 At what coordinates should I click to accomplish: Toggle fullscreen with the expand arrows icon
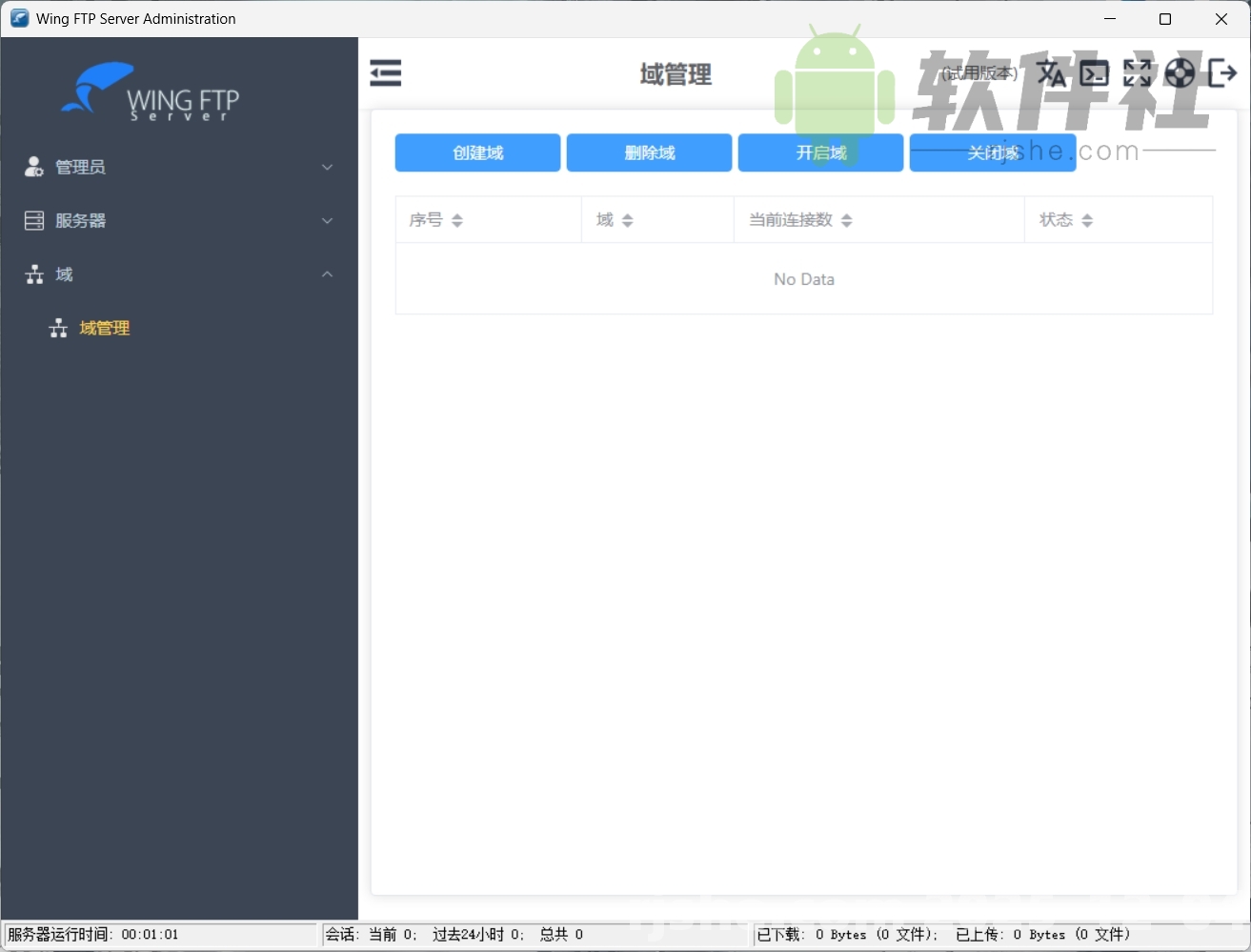click(x=1137, y=72)
